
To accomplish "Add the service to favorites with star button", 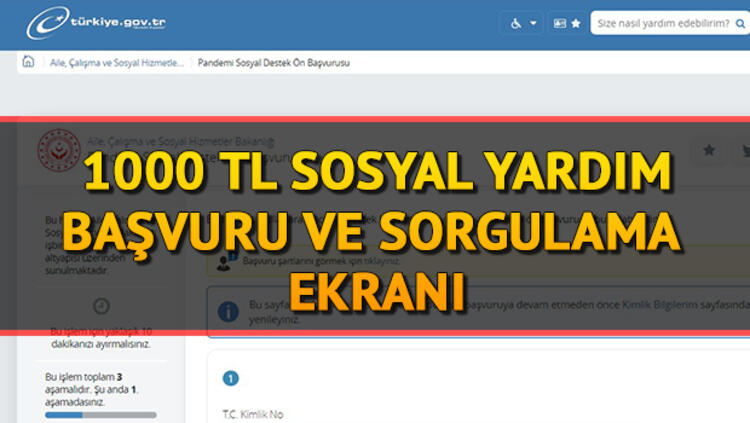I will coord(709,150).
